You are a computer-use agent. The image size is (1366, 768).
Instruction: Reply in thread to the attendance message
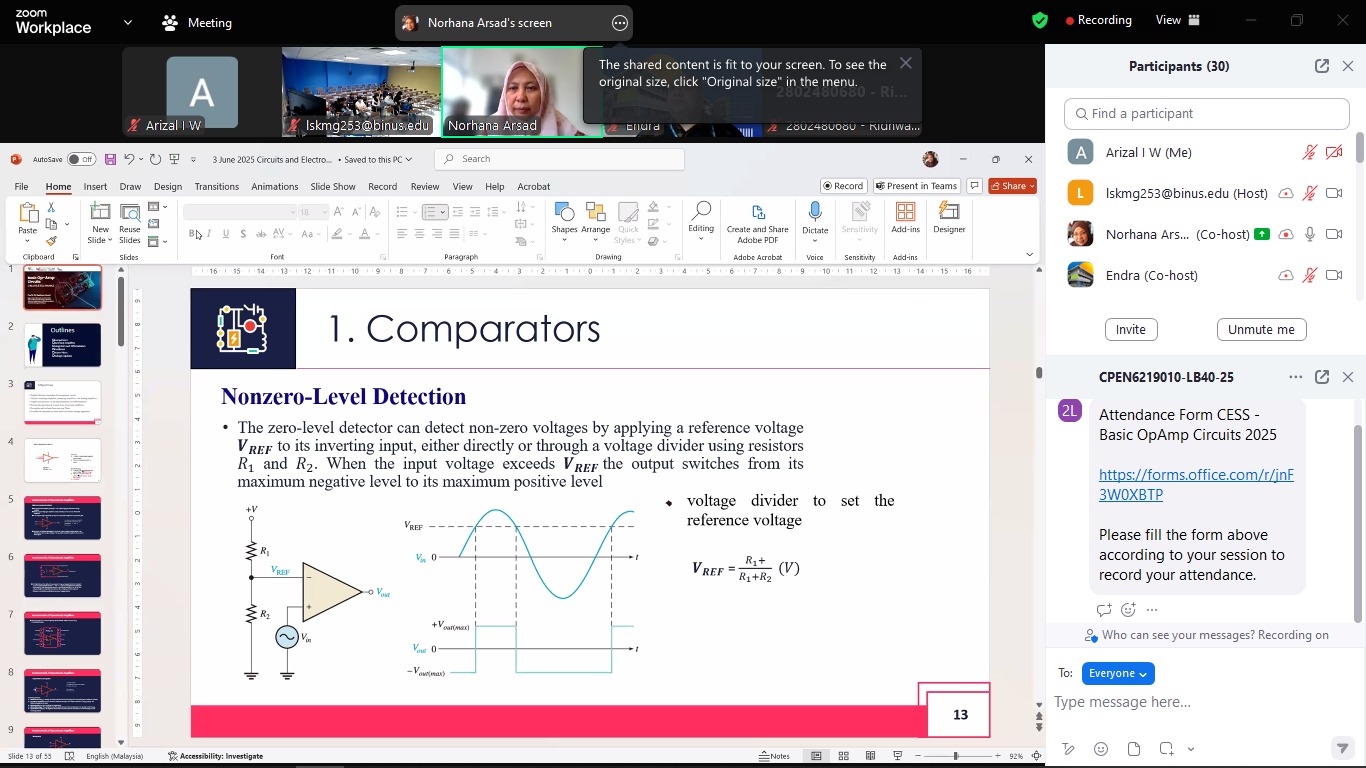[x=1104, y=610]
